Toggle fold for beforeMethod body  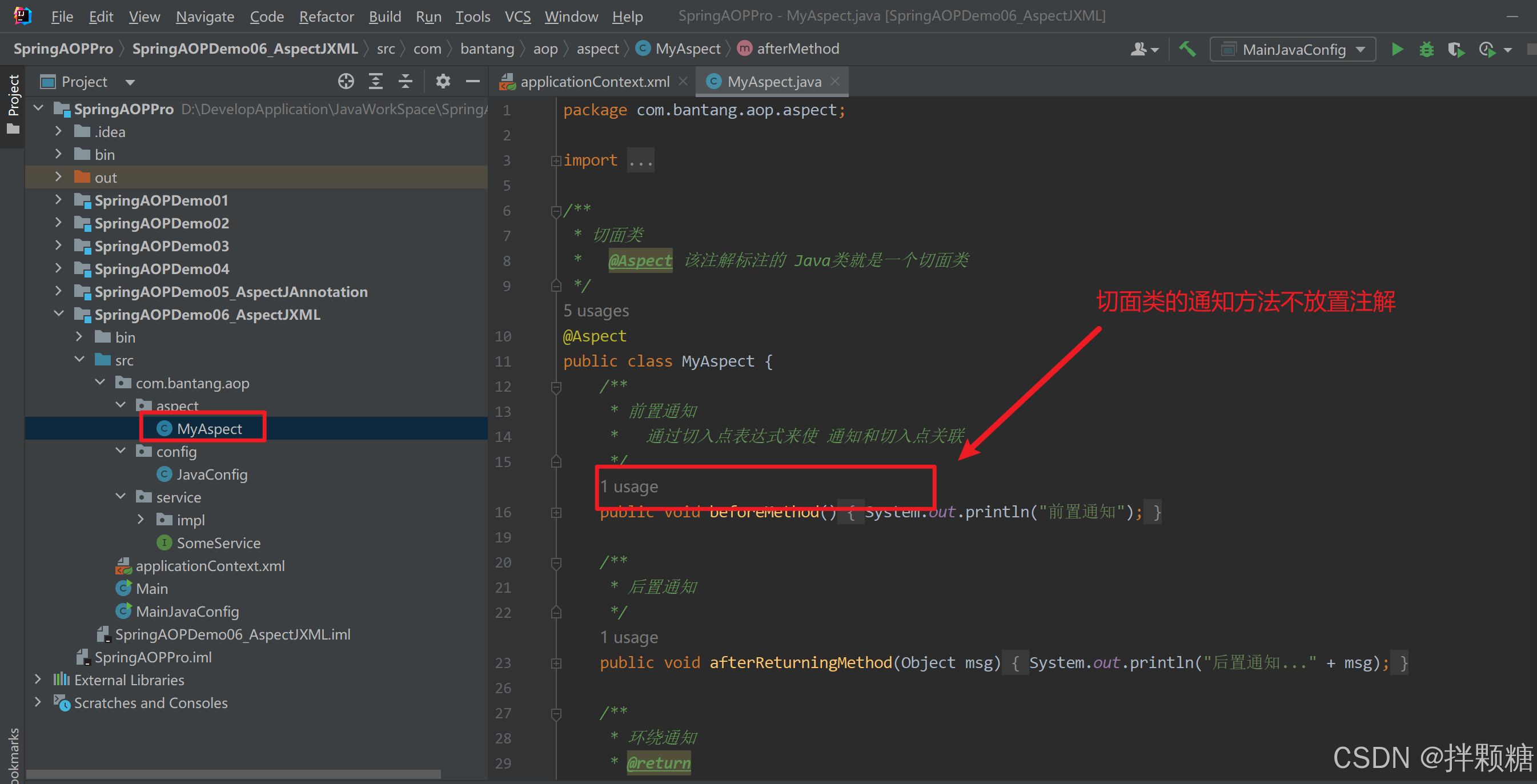(x=556, y=513)
